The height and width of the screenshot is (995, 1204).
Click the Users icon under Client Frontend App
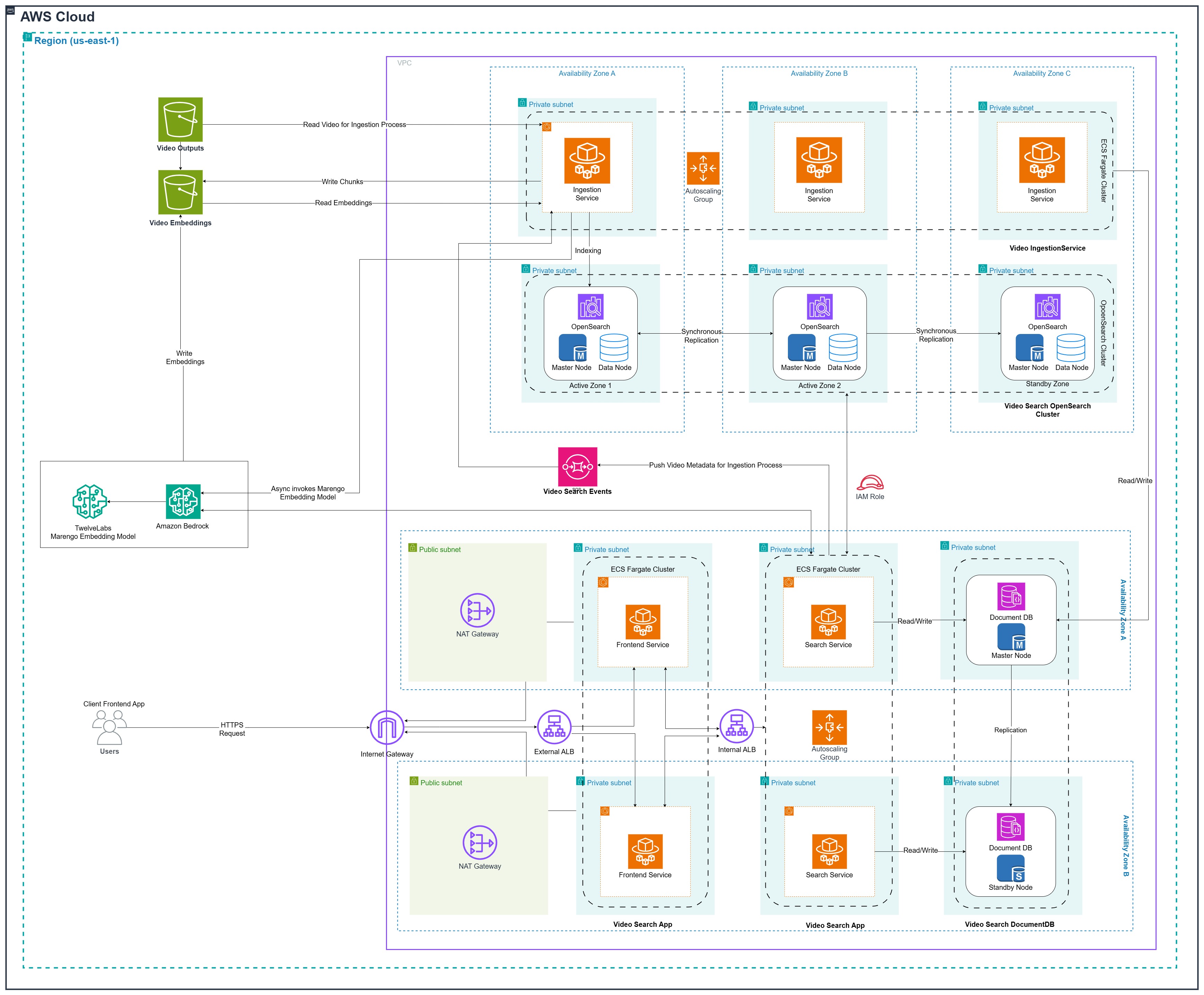click(x=109, y=727)
